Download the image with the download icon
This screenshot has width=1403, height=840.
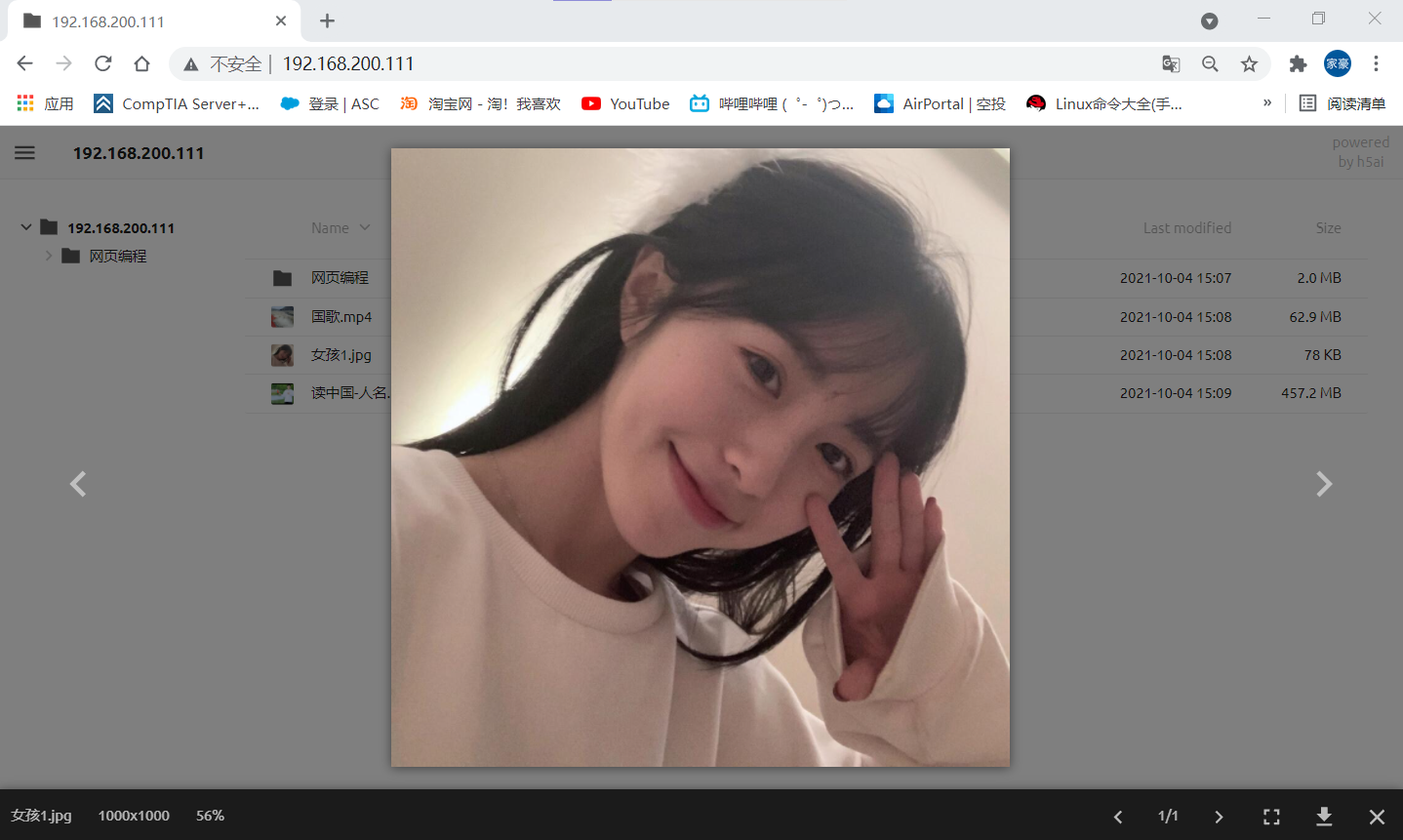(x=1324, y=816)
